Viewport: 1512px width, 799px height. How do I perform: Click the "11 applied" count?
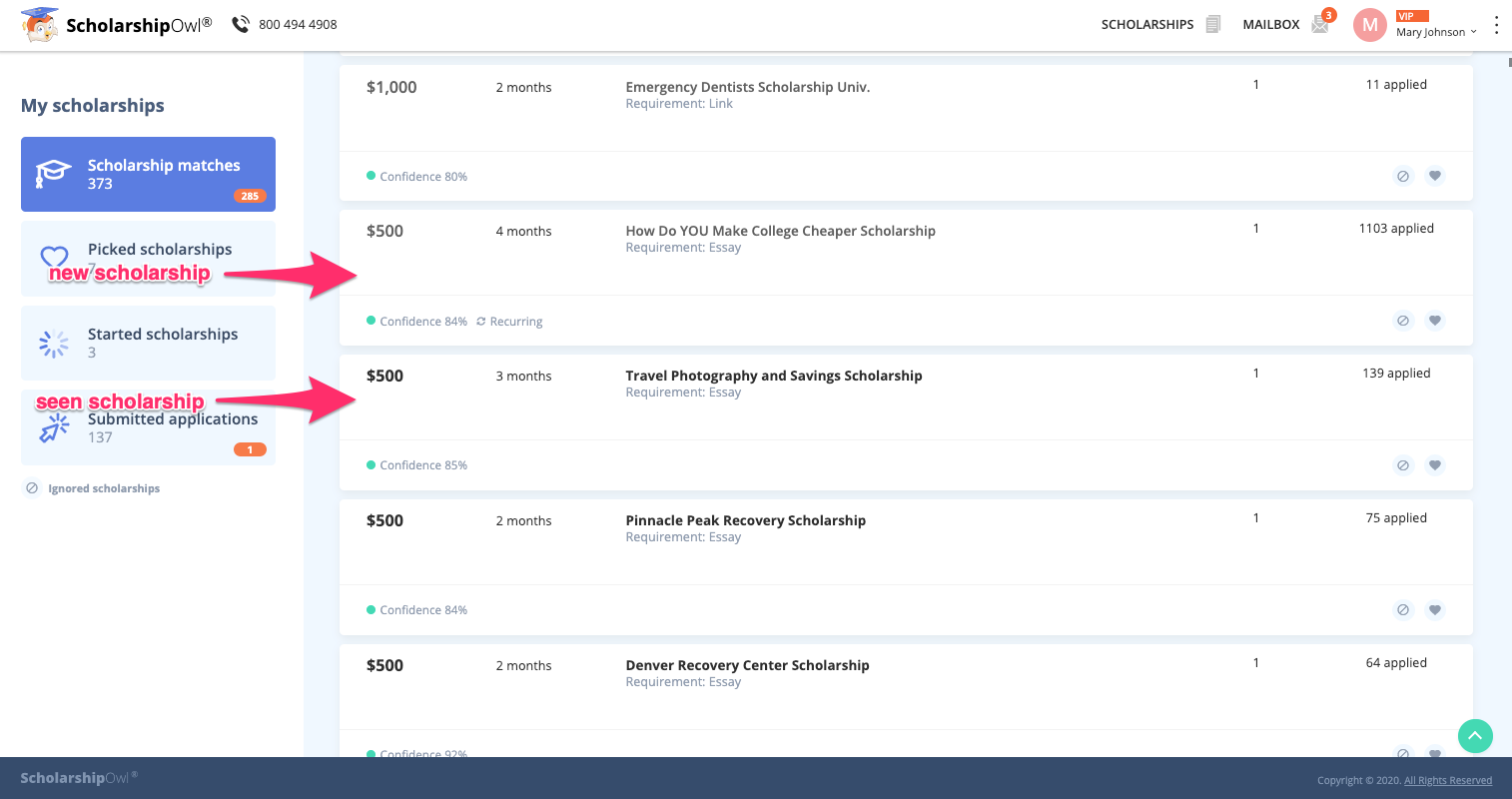[1396, 85]
